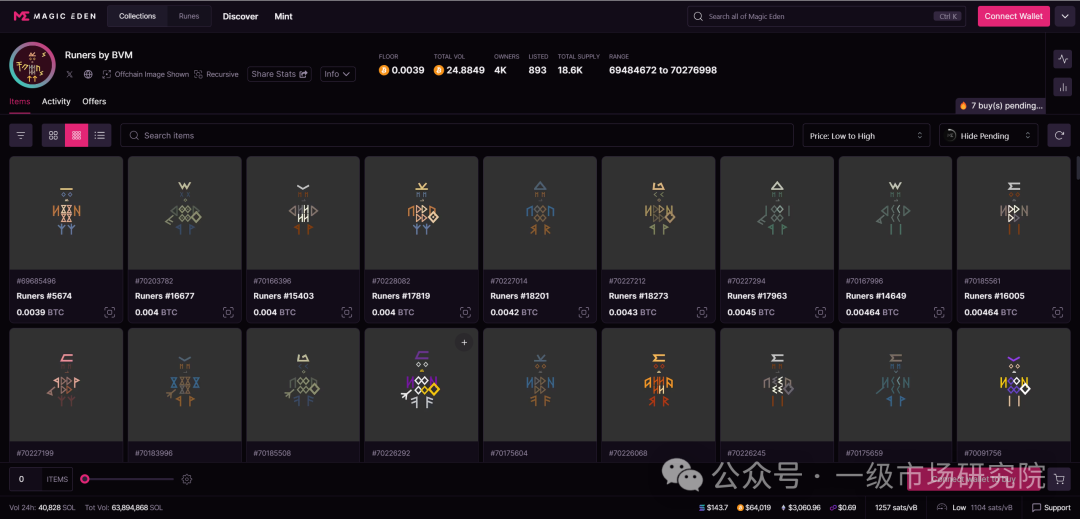The image size is (1080, 519).
Task: Click the 0.0039 BTC floor price value
Action: (402, 70)
